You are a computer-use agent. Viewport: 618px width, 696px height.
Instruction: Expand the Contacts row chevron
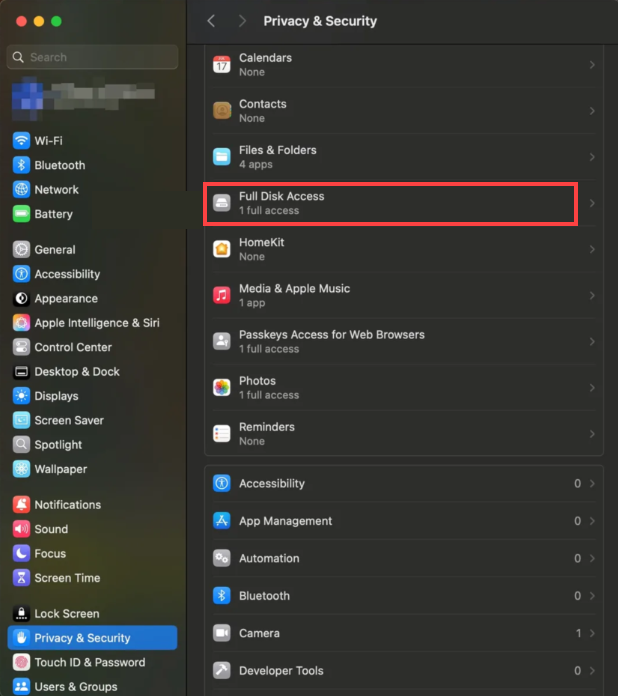[592, 111]
